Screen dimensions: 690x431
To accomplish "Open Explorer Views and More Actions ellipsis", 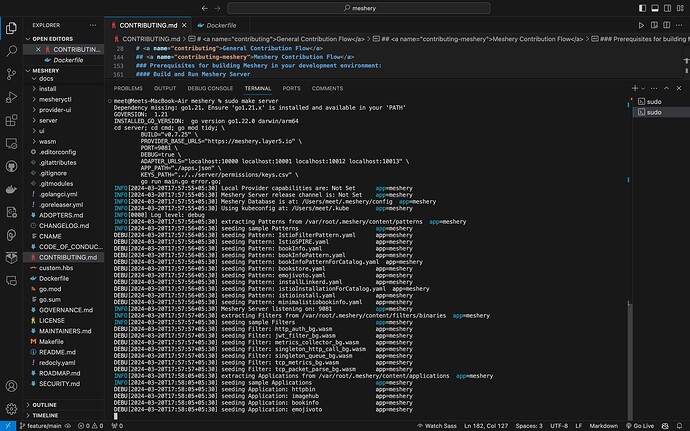I will pos(93,25).
